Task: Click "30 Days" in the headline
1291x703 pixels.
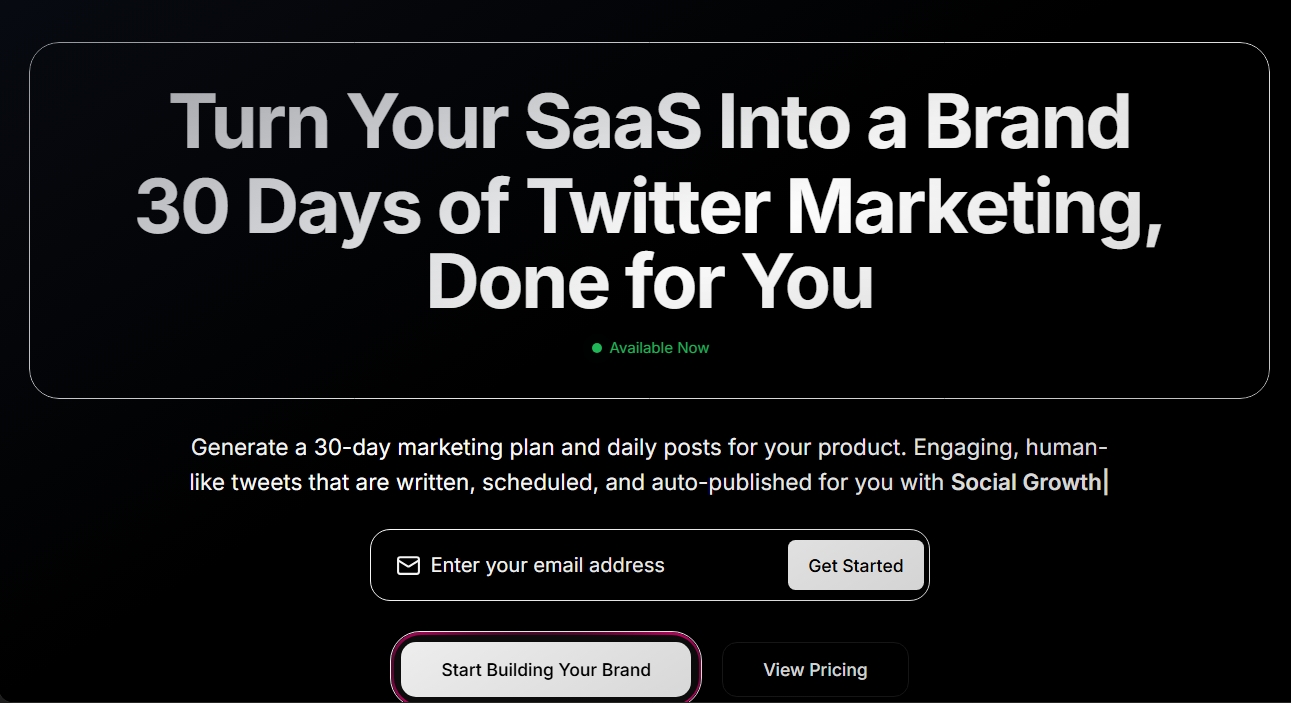Action: pyautogui.click(x=278, y=206)
